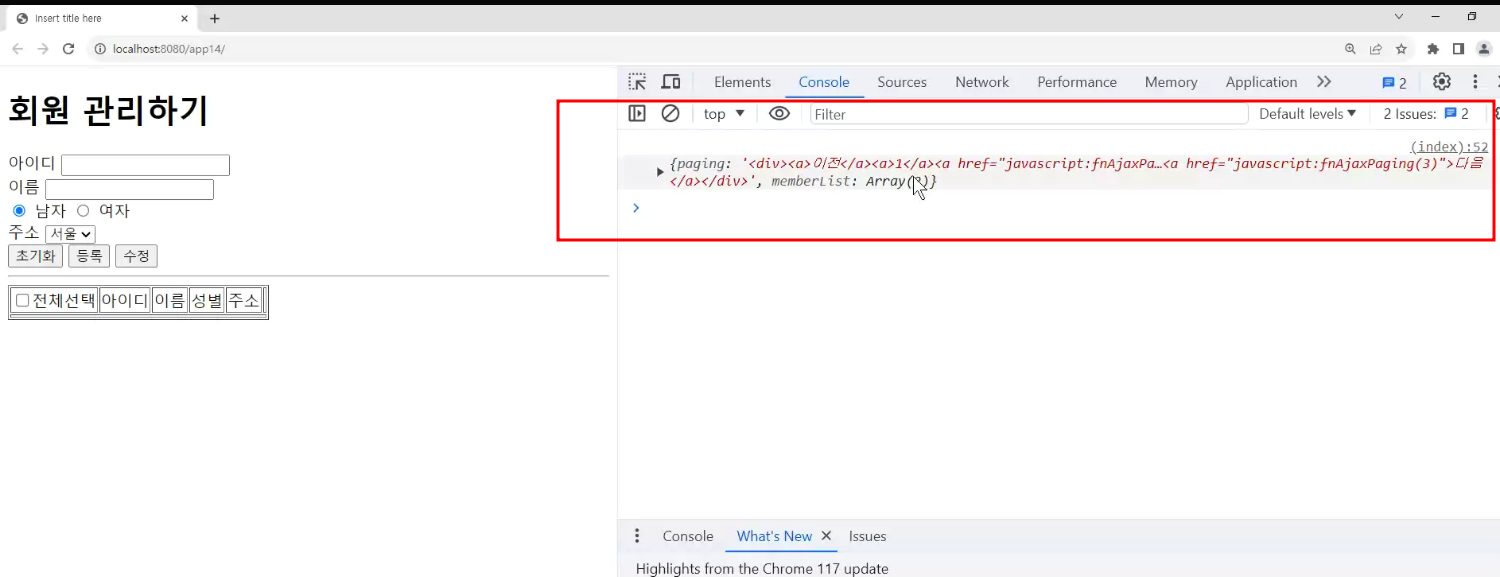Image resolution: width=1500 pixels, height=577 pixels.
Task: Select the Insert title here browser tab
Action: [x=100, y=18]
